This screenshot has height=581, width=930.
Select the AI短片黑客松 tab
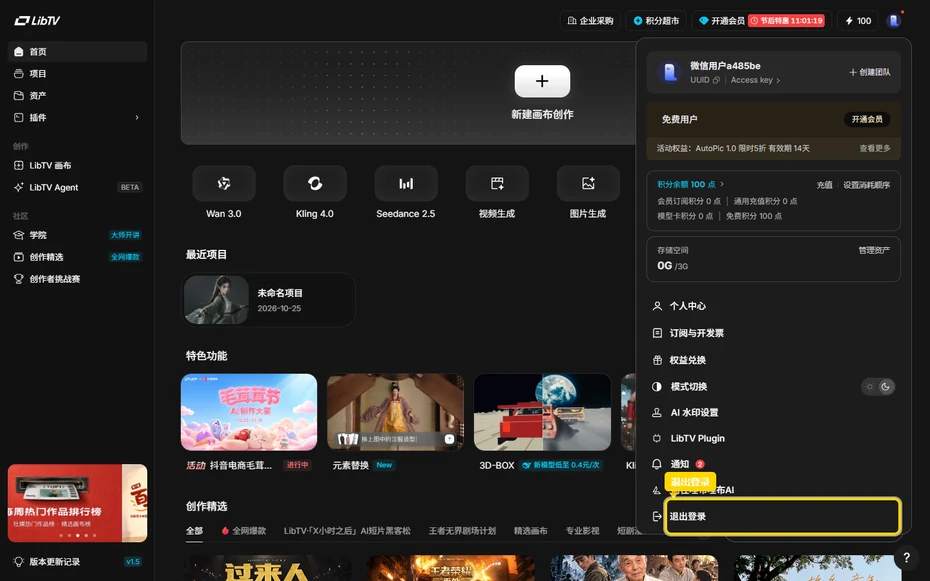click(x=347, y=531)
